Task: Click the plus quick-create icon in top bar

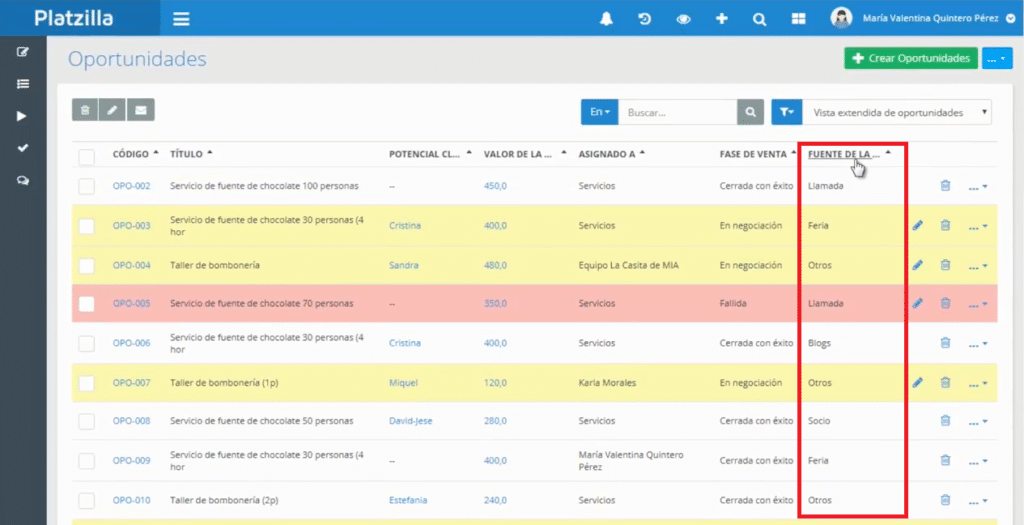Action: tap(722, 19)
